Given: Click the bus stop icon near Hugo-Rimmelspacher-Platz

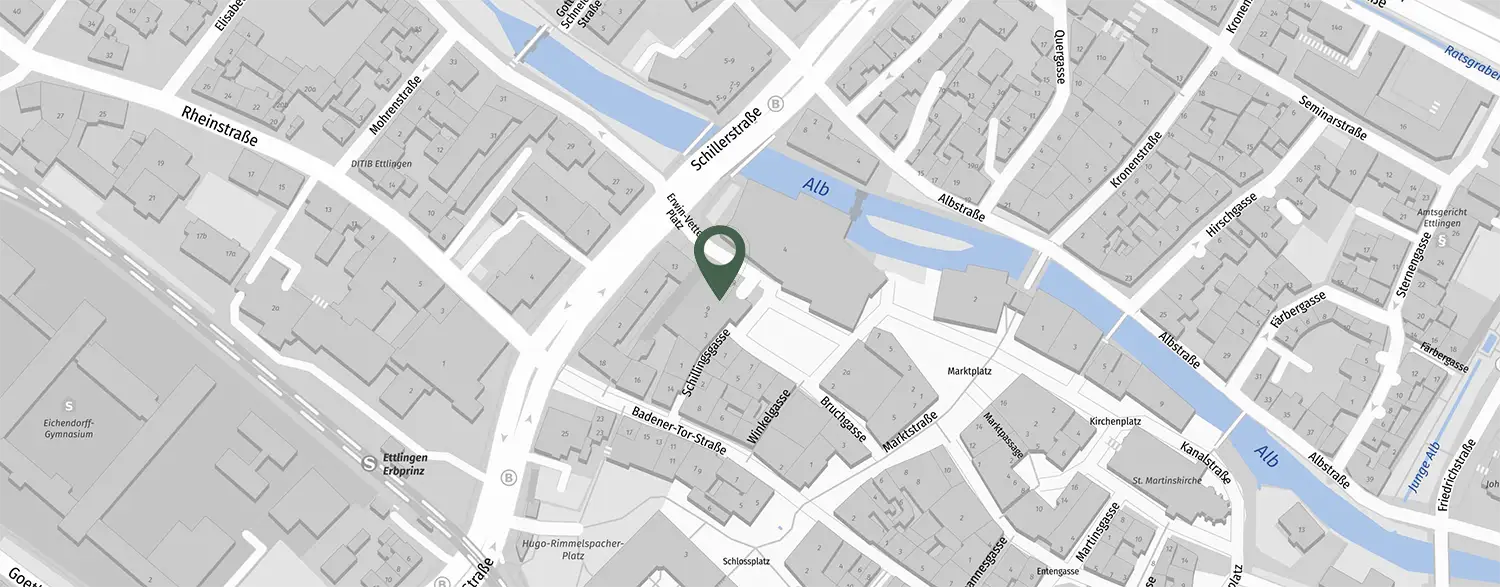Looking at the screenshot, I should click(508, 477).
